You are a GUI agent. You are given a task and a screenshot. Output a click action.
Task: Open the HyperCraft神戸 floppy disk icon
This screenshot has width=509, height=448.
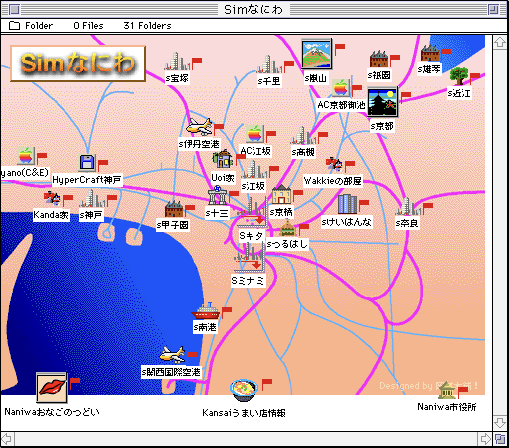point(87,163)
